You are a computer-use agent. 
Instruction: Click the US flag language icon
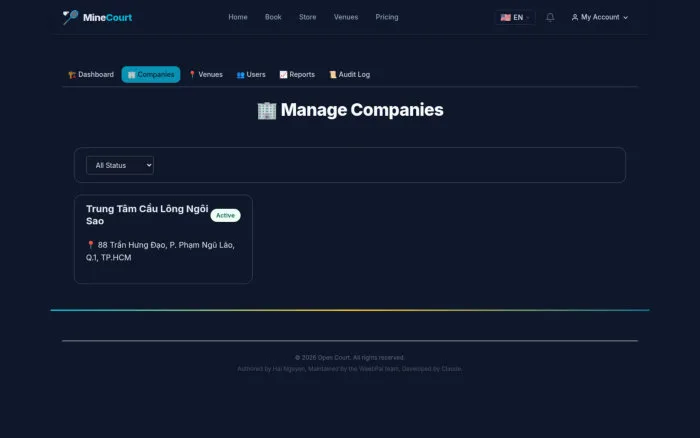(505, 17)
